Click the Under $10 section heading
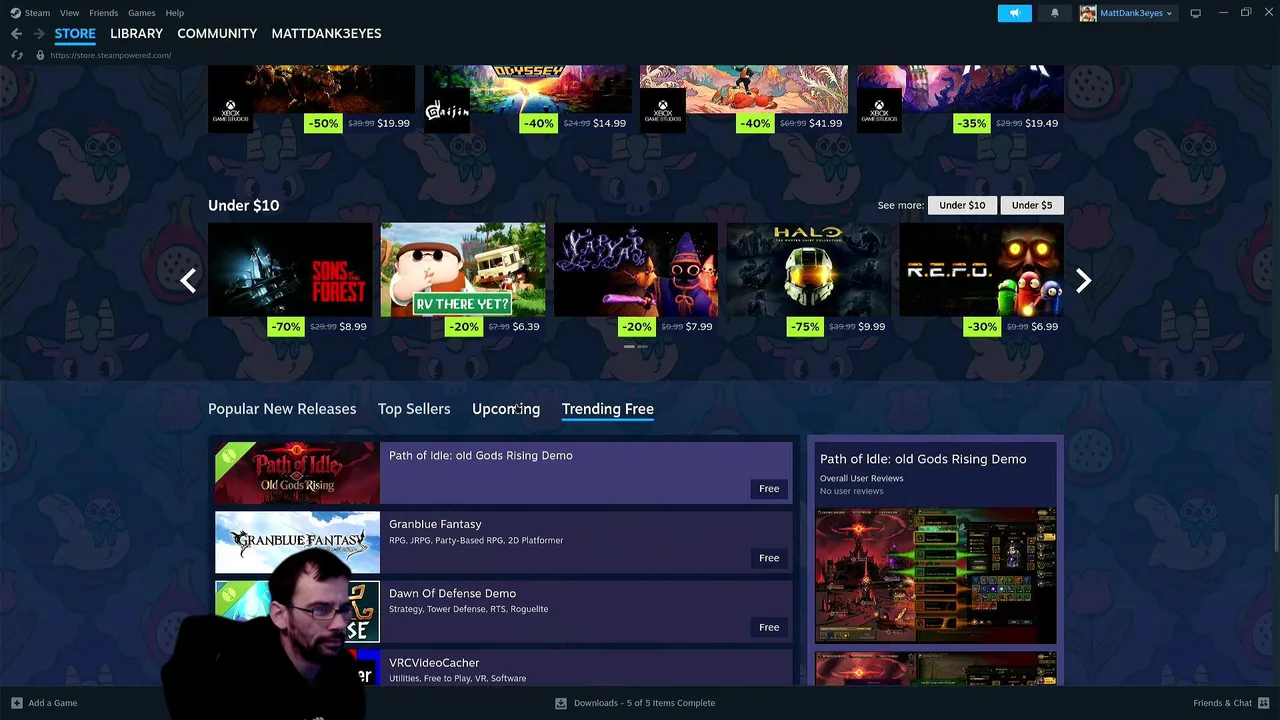 [x=244, y=205]
